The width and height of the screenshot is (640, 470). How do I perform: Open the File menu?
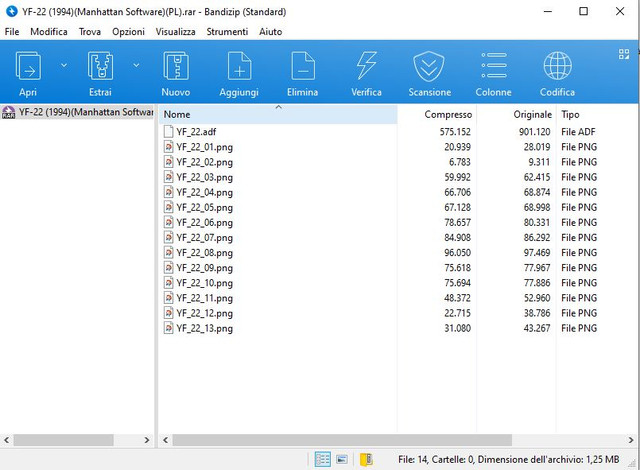(x=12, y=31)
